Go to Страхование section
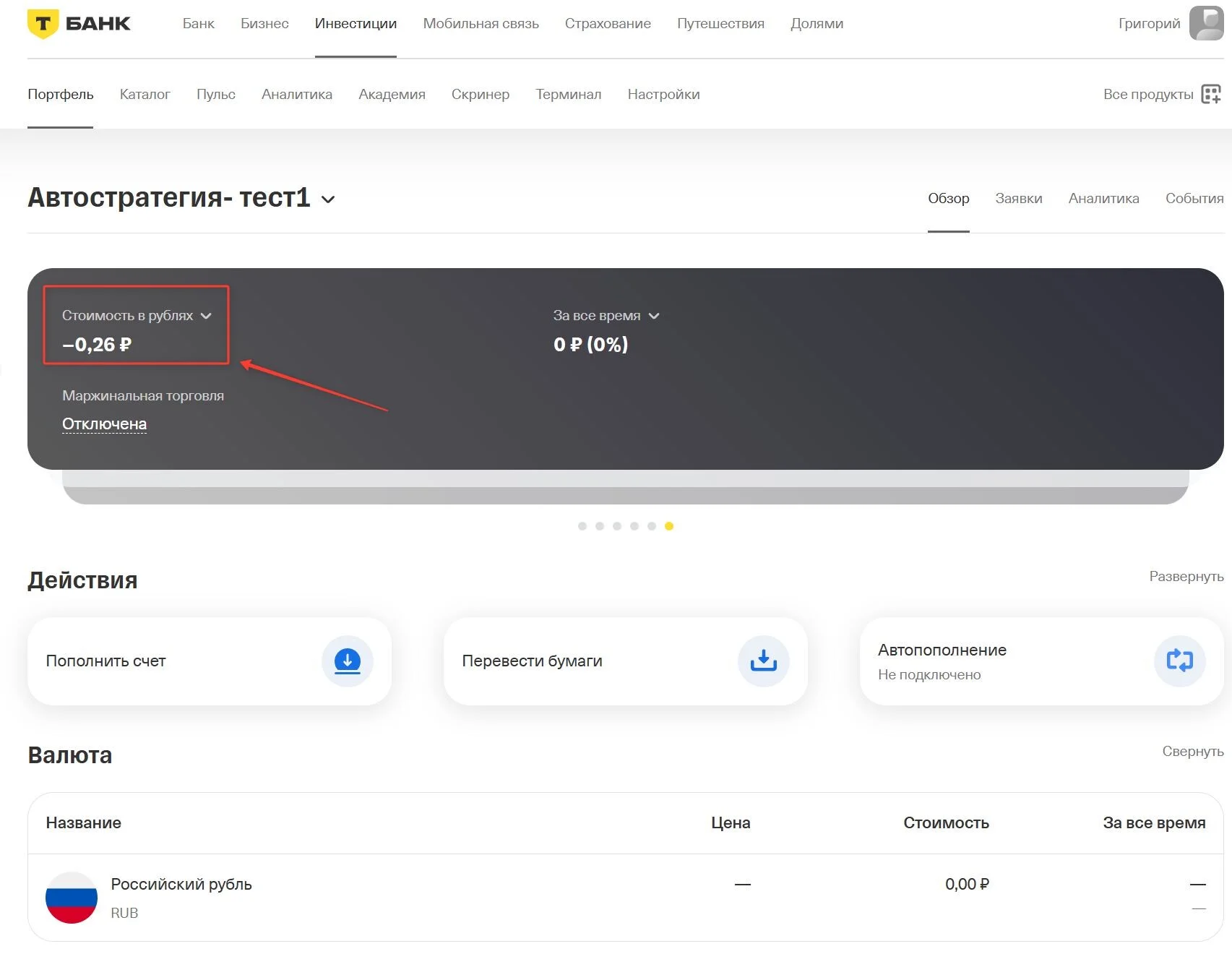Screen dimensions: 1232x954 [x=608, y=23]
